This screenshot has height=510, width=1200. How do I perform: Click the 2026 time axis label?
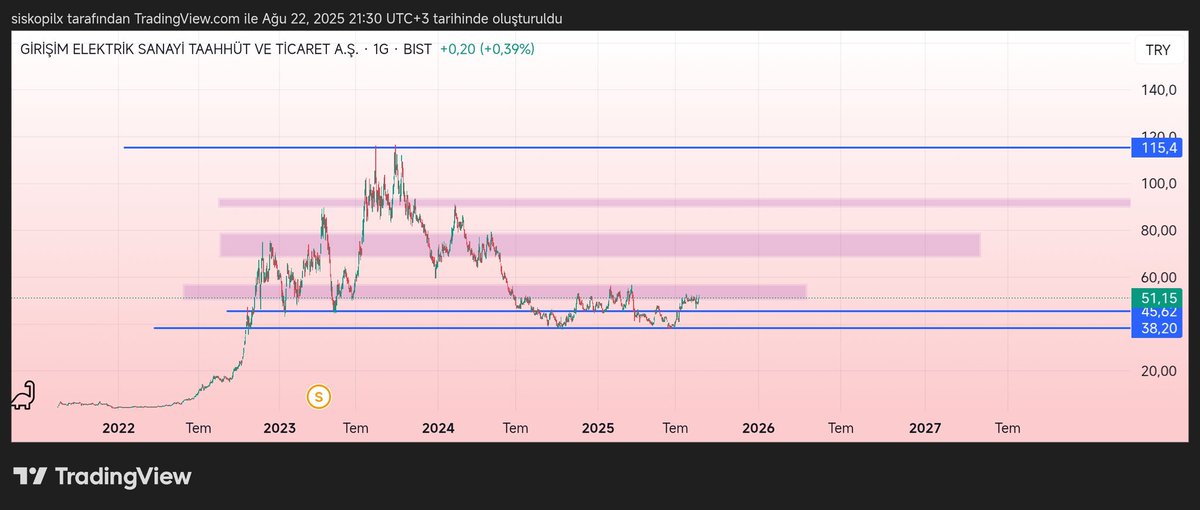[759, 428]
